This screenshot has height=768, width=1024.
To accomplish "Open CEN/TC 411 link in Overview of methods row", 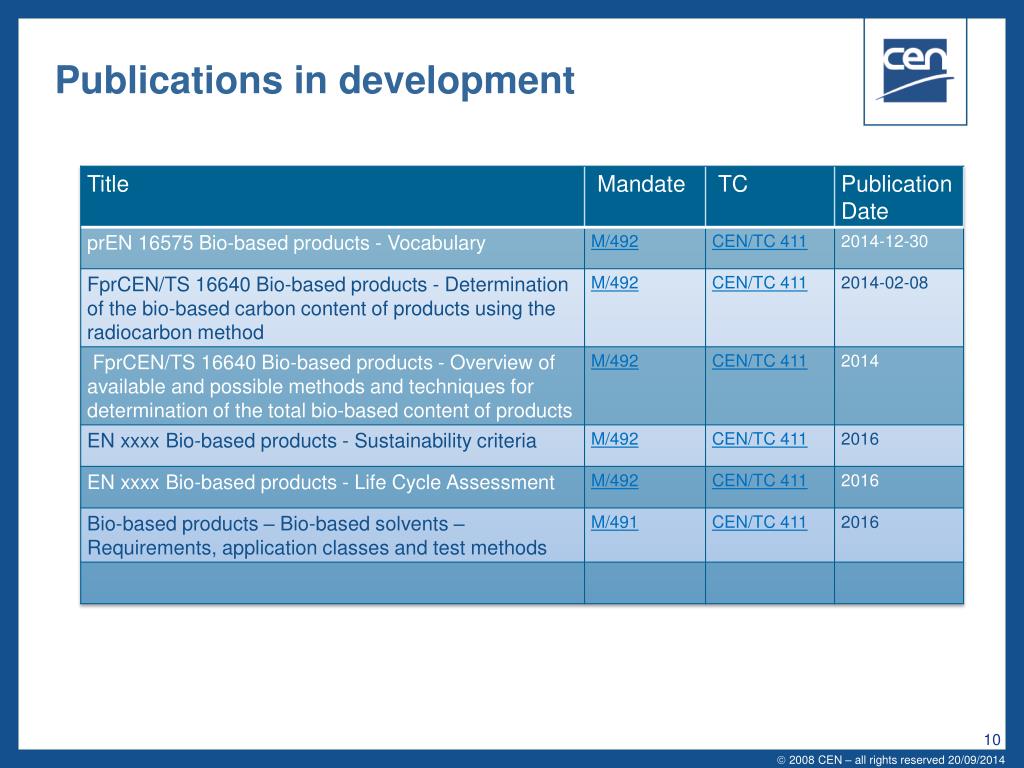I will [x=759, y=361].
